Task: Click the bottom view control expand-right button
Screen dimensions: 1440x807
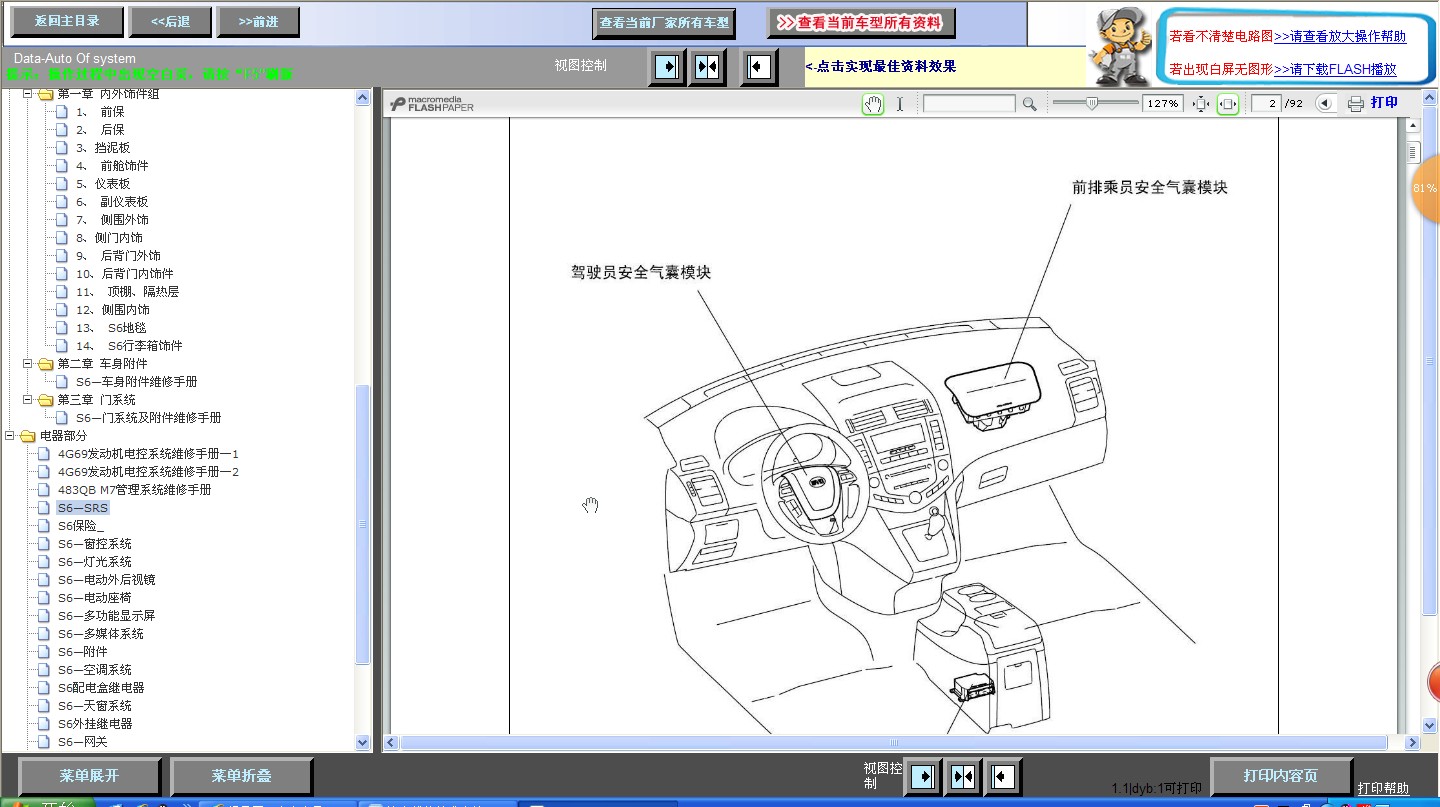Action: point(922,776)
